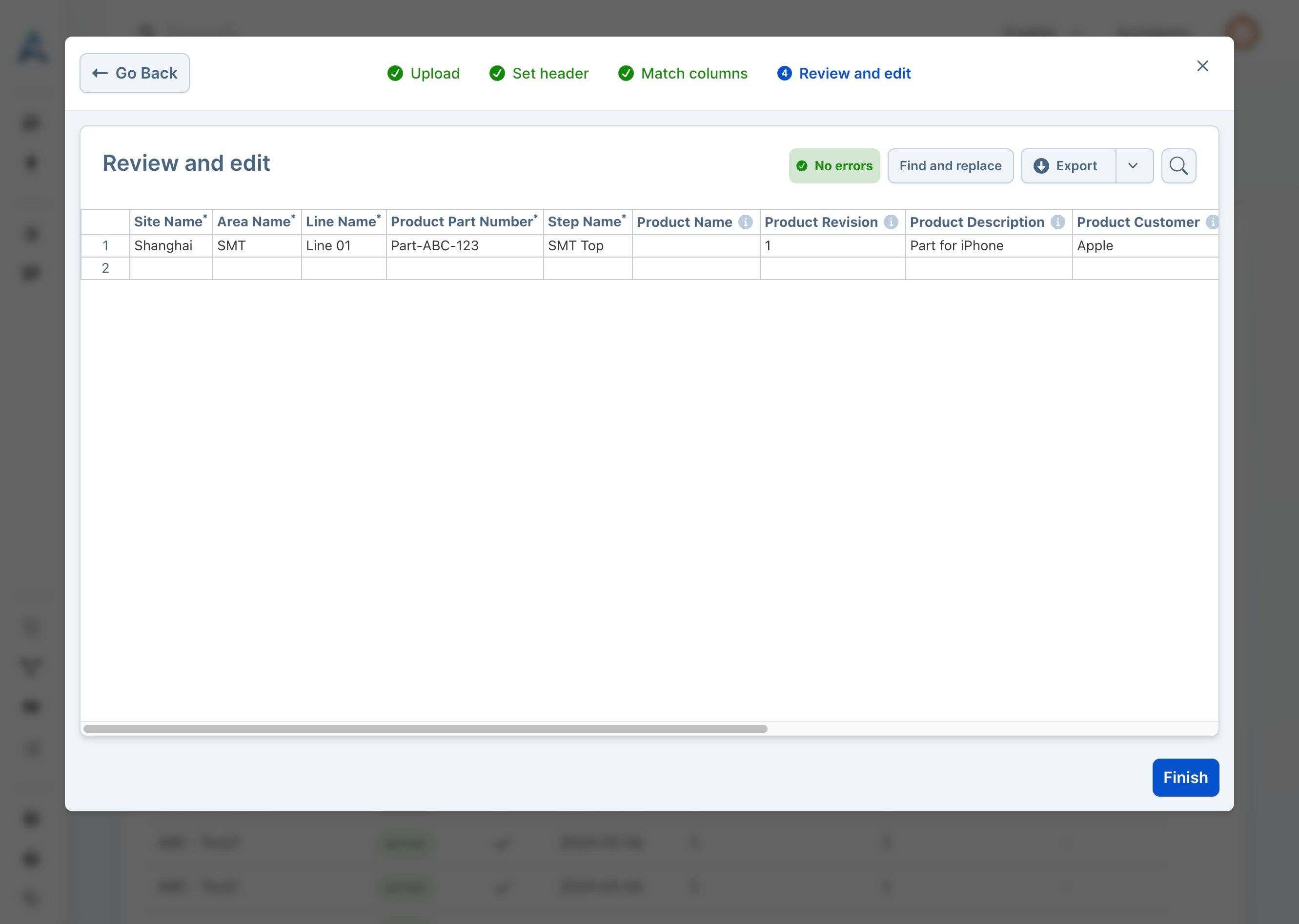This screenshot has height=924, width=1299.
Task: Click the Product Revision info icon
Action: click(x=891, y=222)
